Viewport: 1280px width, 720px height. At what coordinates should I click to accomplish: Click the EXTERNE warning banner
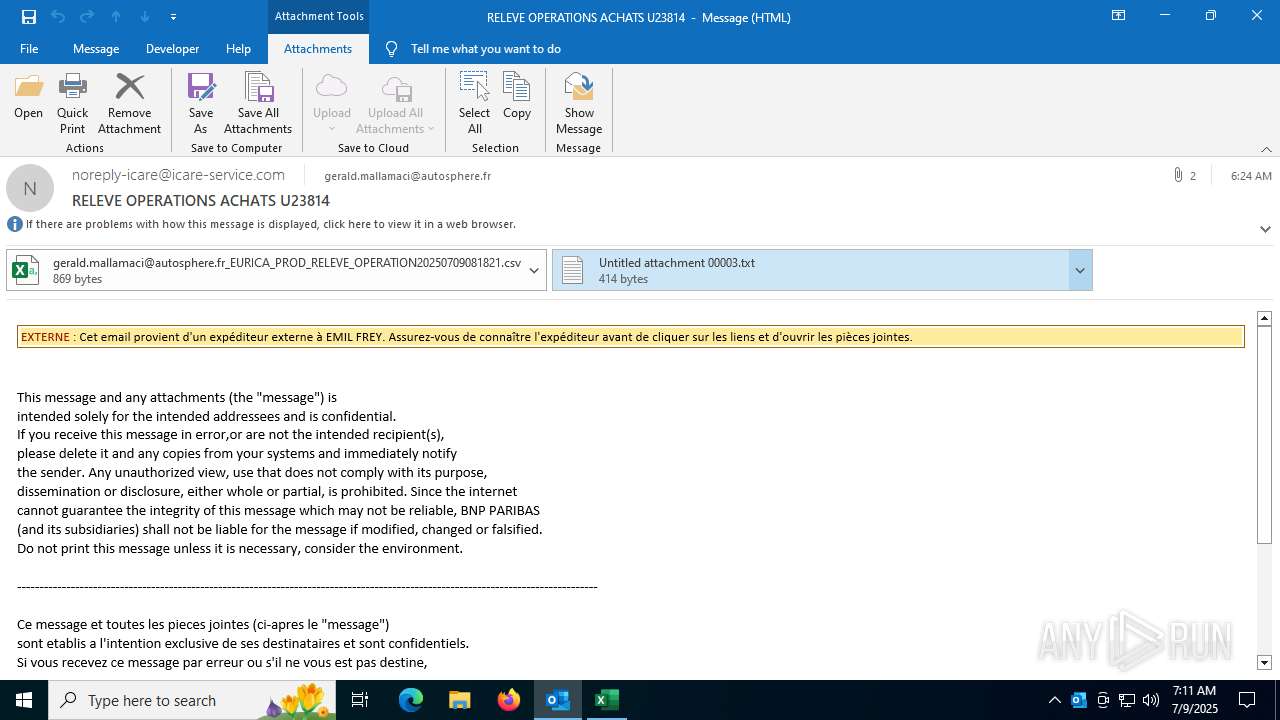click(630, 337)
